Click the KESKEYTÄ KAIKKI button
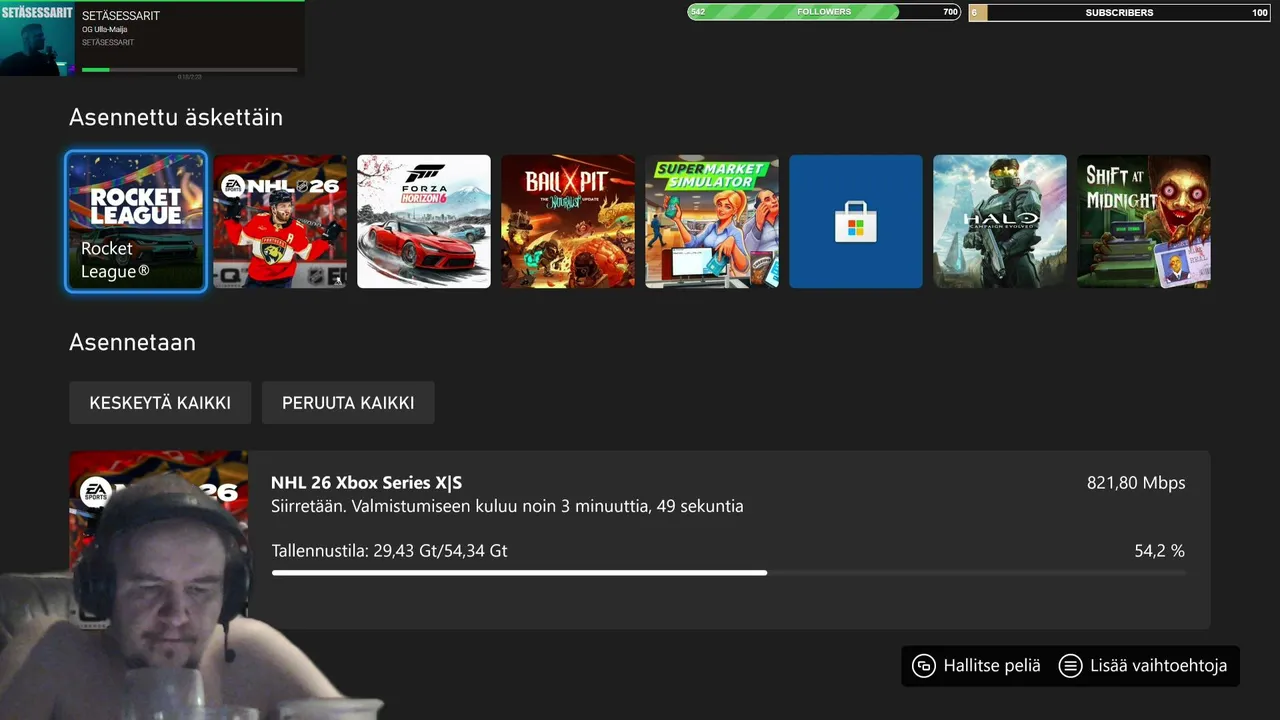This screenshot has height=720, width=1280. pyautogui.click(x=160, y=402)
